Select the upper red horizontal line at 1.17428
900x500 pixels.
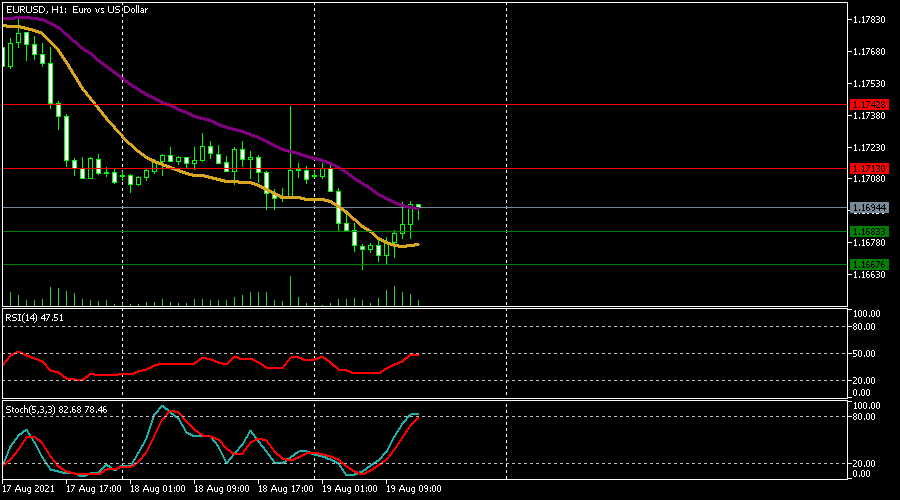[x=425, y=105]
